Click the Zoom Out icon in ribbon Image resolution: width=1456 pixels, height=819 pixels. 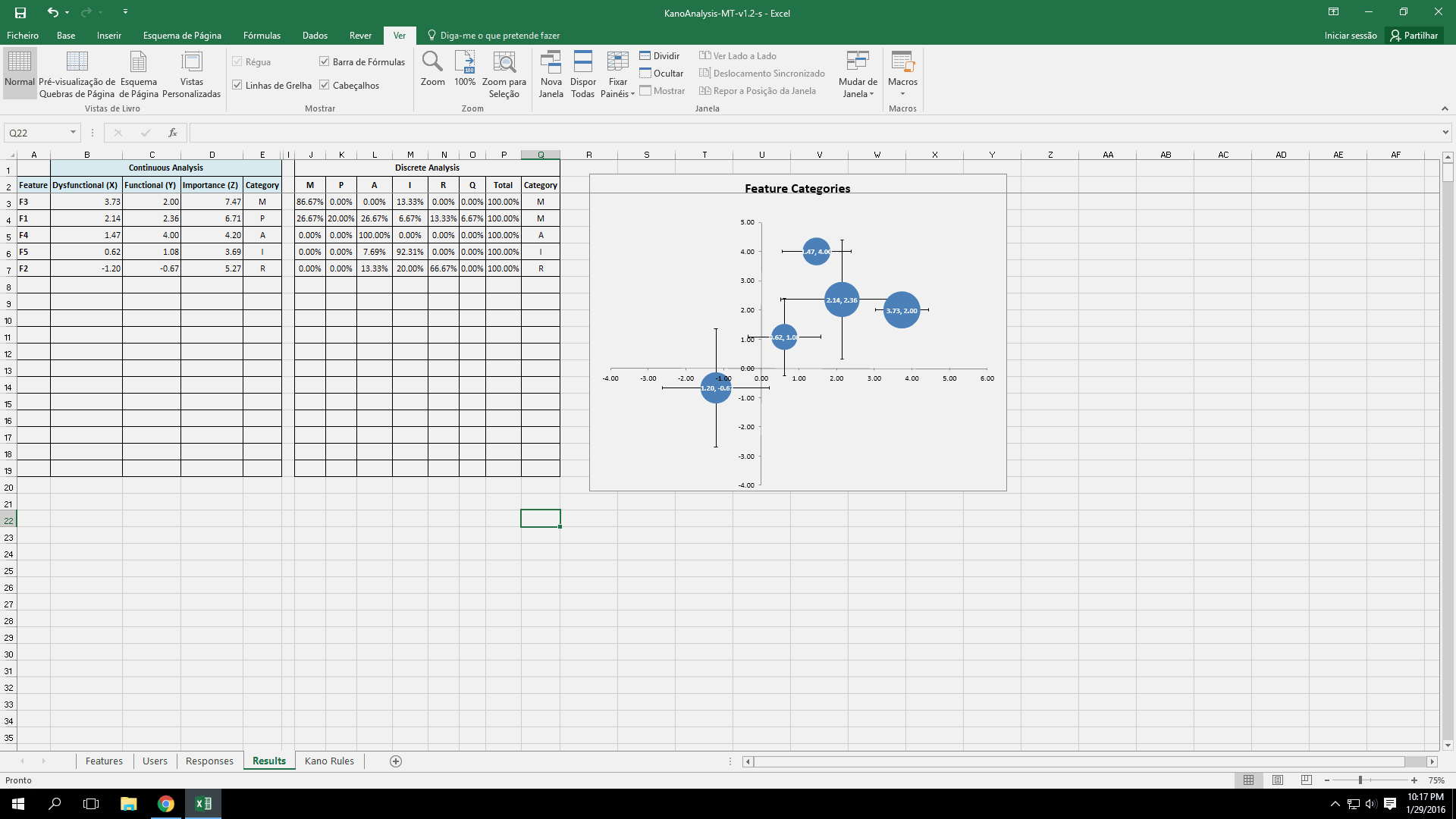[1330, 780]
